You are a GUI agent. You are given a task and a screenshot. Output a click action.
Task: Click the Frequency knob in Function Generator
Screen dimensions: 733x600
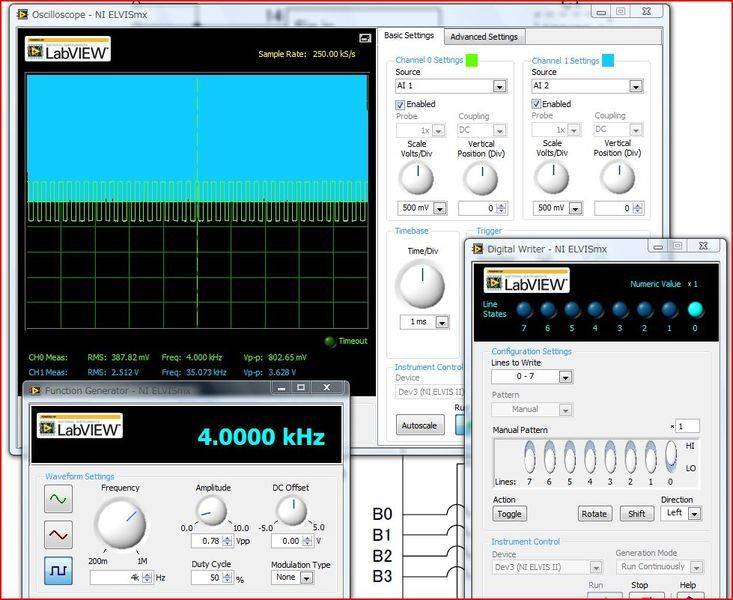pos(120,523)
